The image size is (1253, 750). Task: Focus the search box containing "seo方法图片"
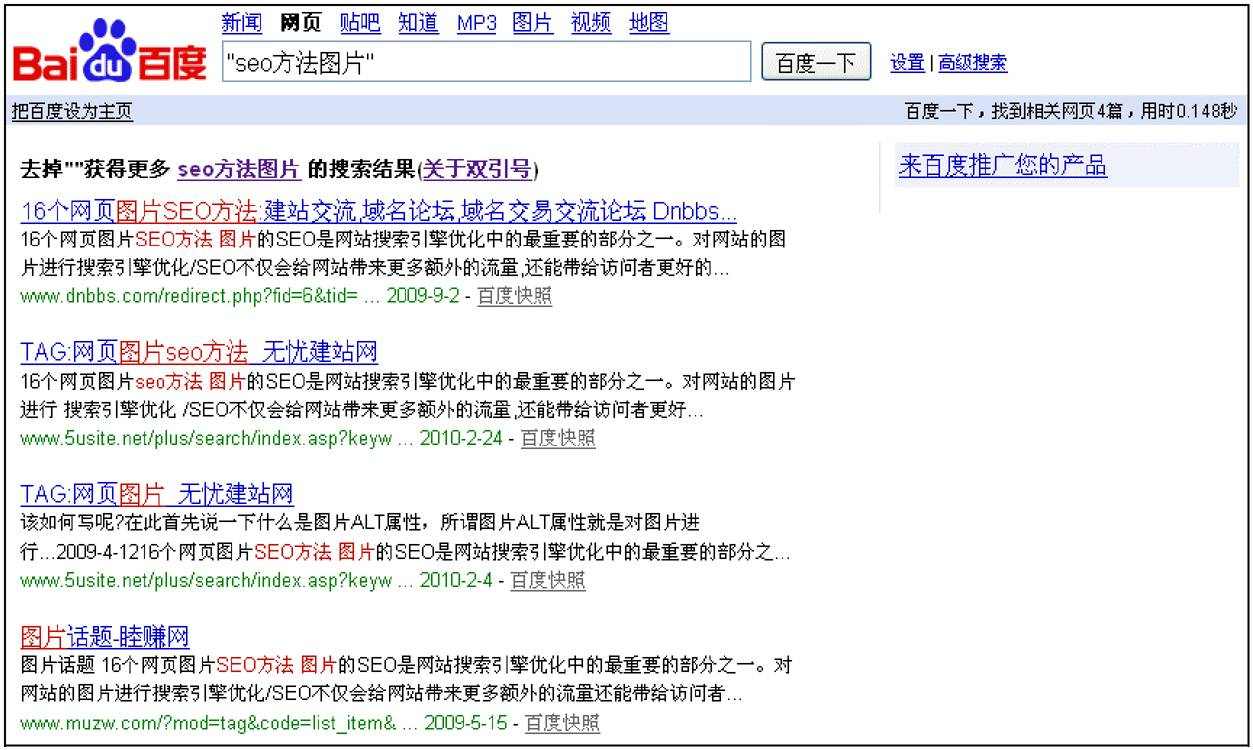[x=485, y=61]
